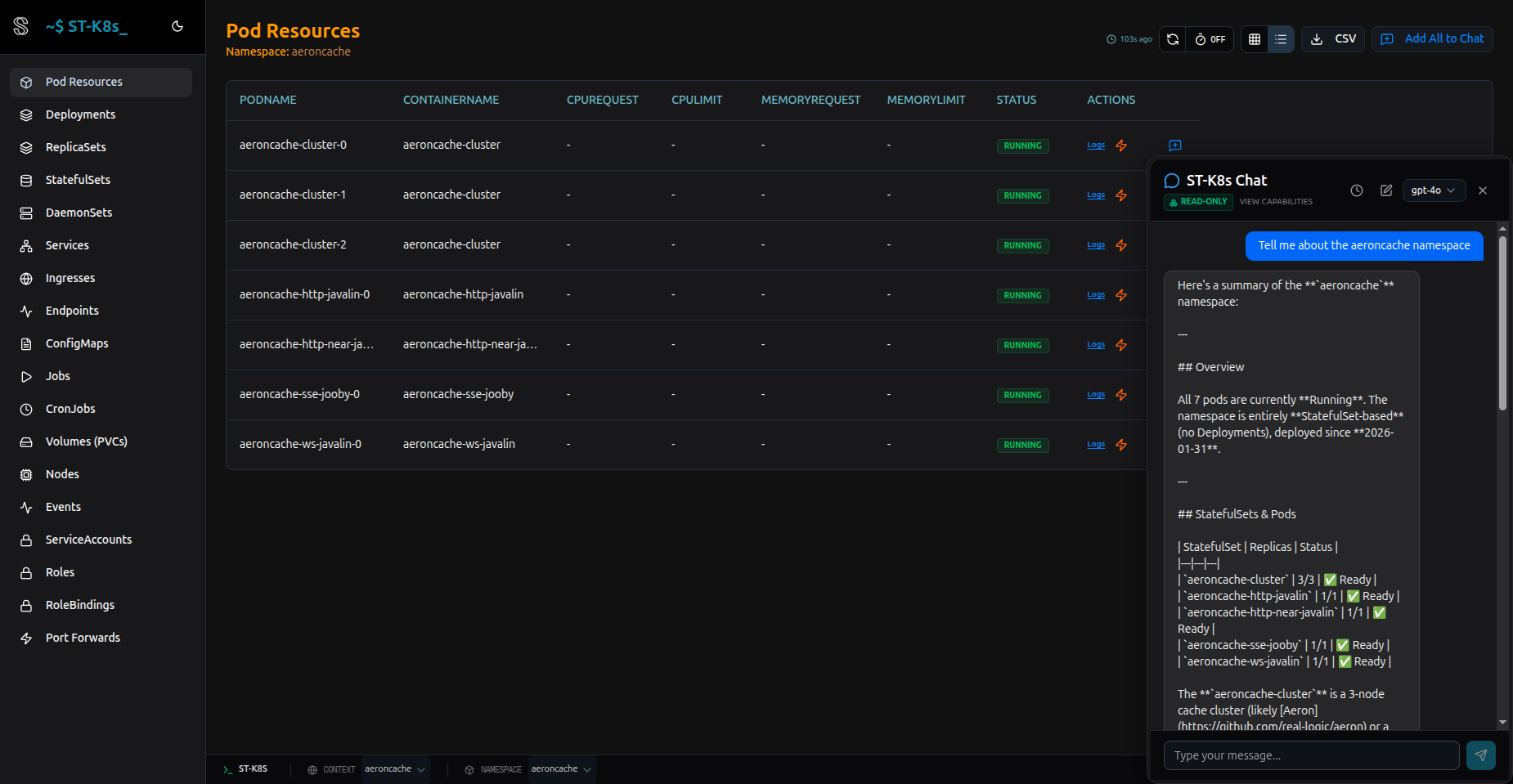Screen dimensions: 1513x784
Task: Open the Context aeroncache dropdown
Action: [396, 769]
